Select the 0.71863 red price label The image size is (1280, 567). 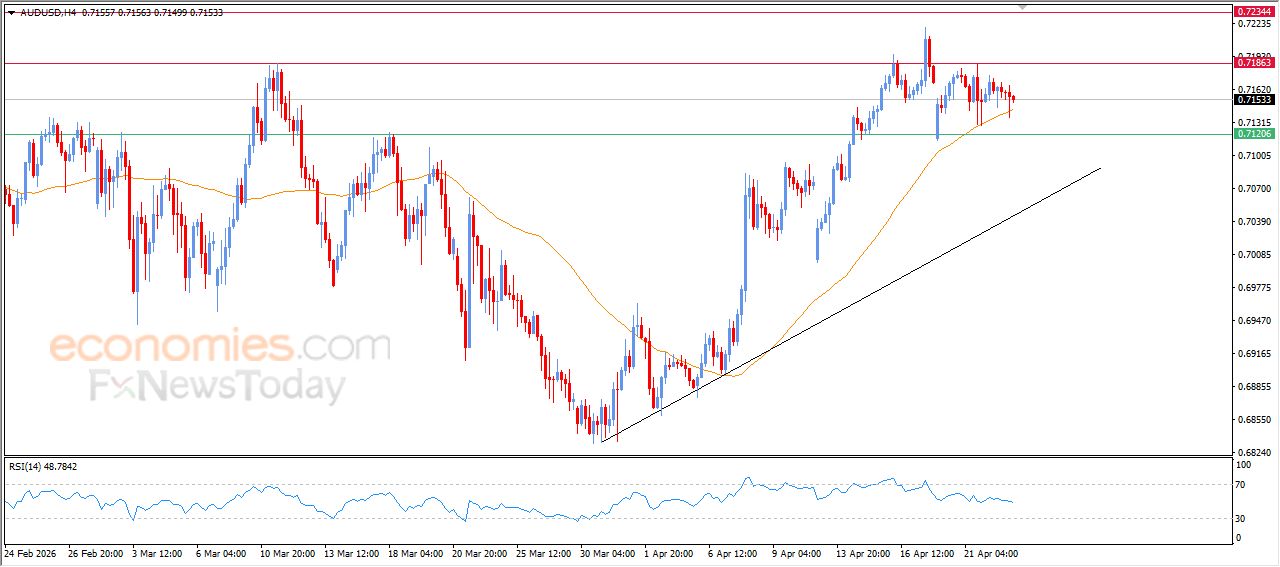click(1253, 63)
